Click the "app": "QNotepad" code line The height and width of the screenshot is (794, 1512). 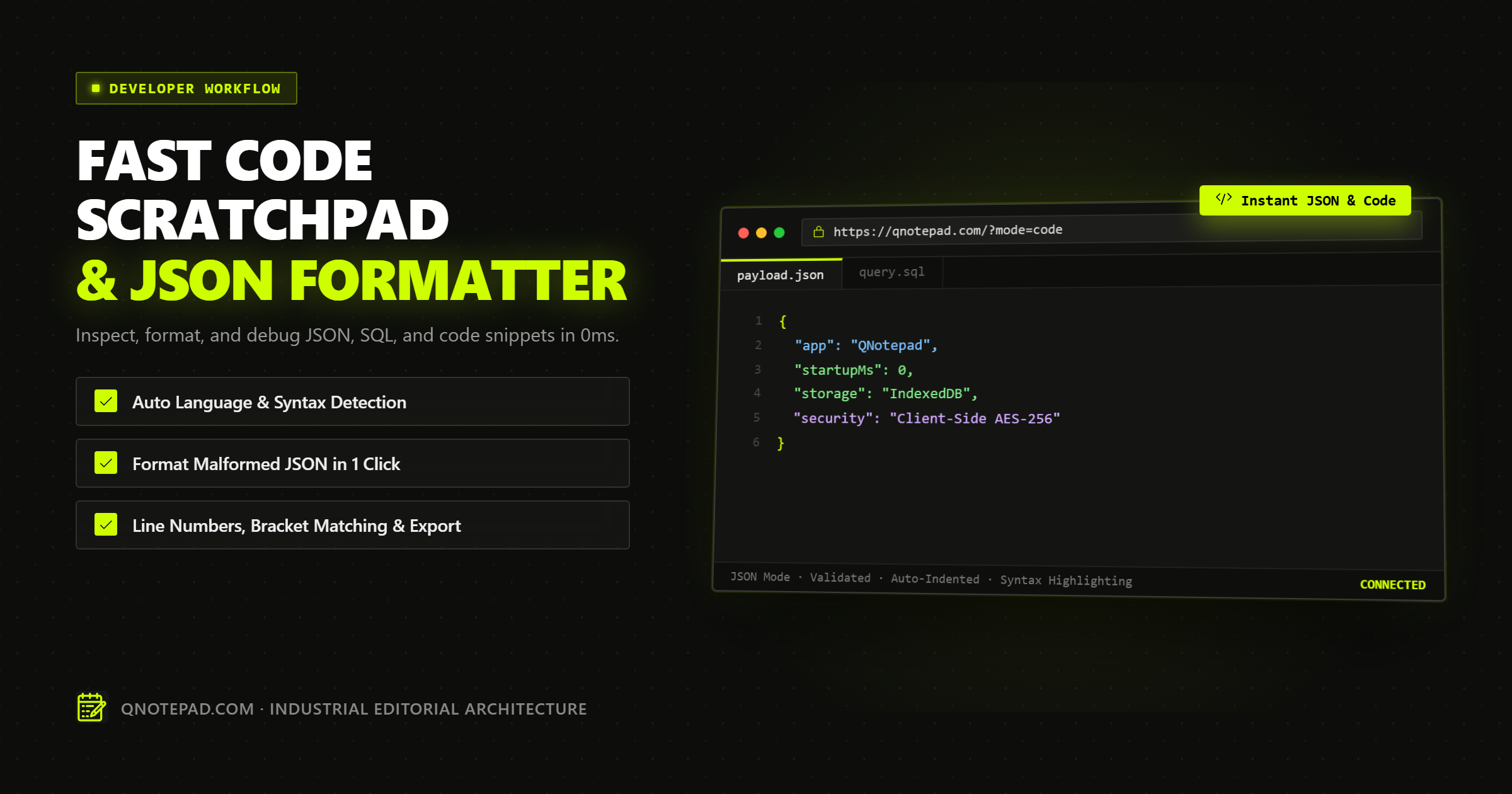(866, 345)
